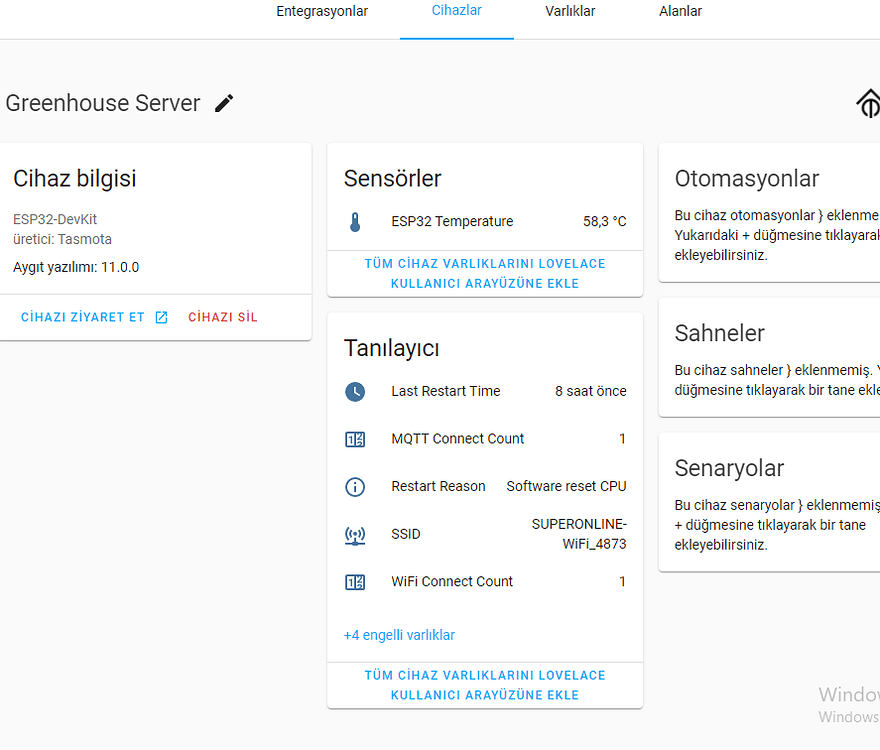
Task: Click the SUPERONLINE-WiFi_4873 value
Action: click(x=579, y=534)
